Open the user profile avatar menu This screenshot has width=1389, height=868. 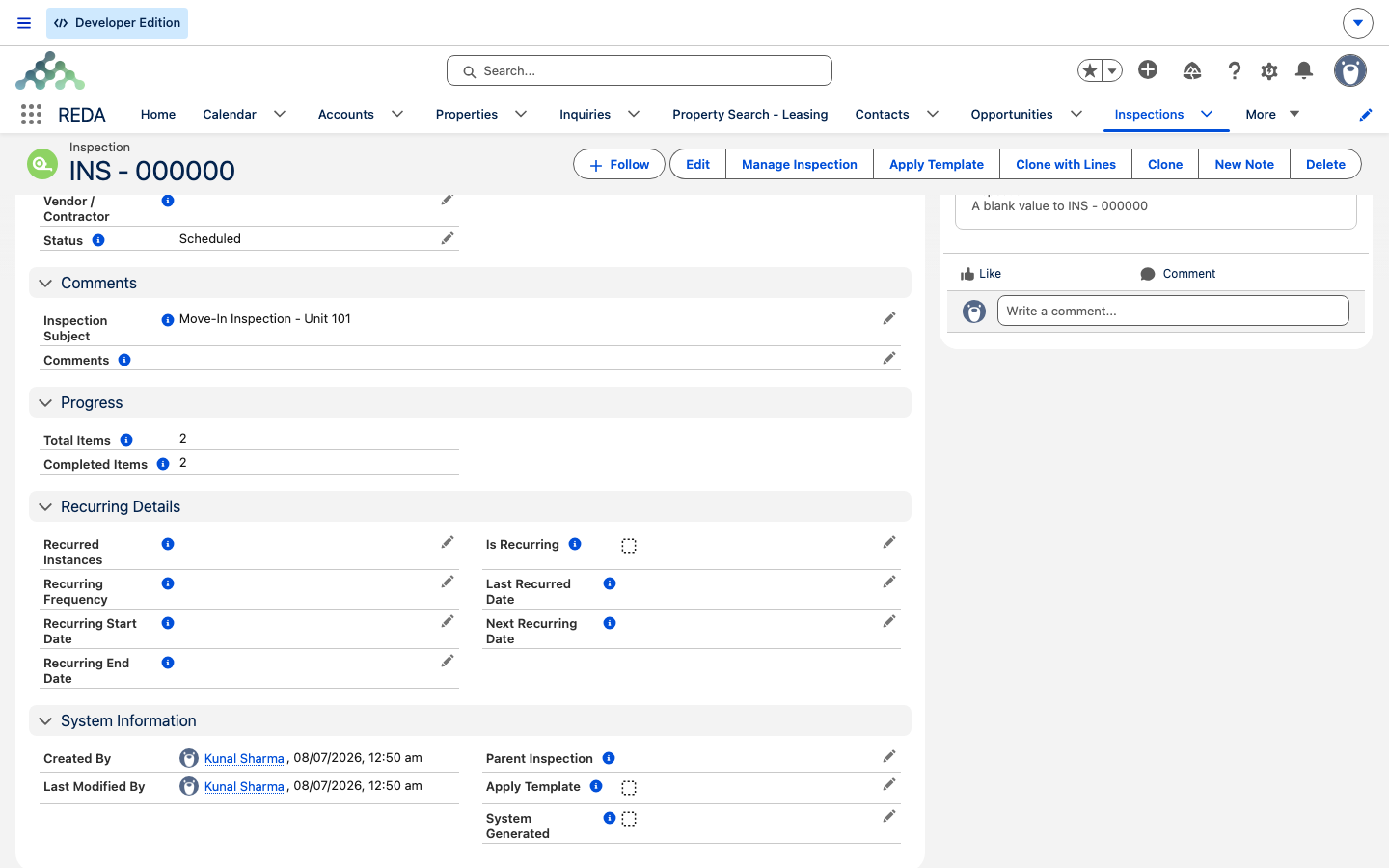[1350, 70]
